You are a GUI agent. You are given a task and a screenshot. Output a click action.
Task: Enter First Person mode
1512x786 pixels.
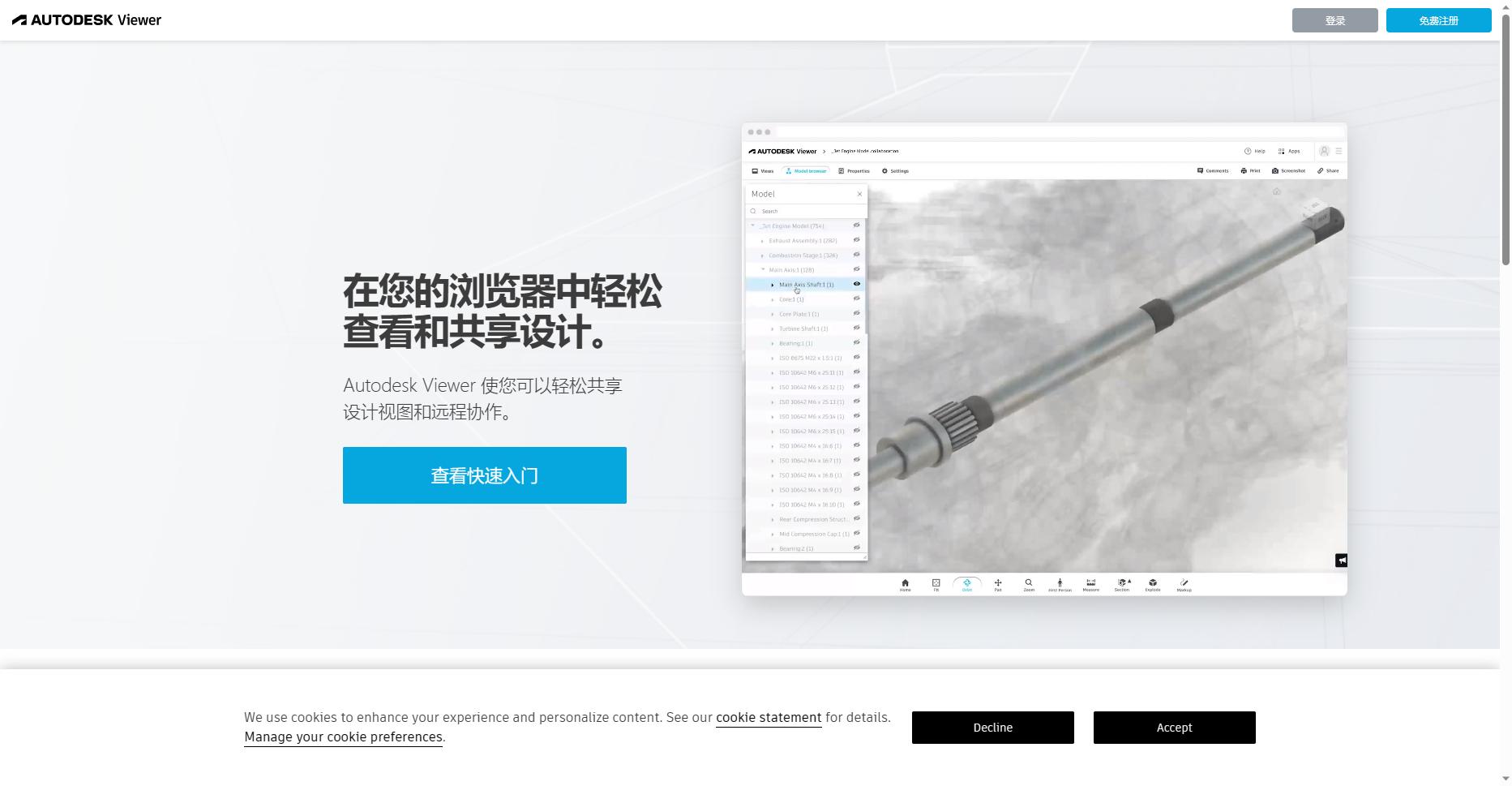click(x=1060, y=582)
